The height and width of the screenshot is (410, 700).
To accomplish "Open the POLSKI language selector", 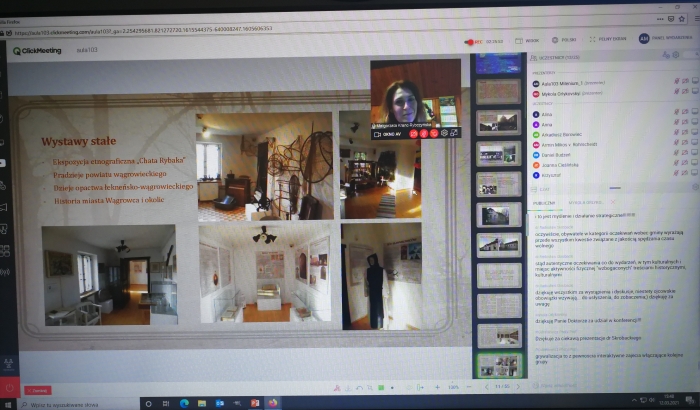I will [x=567, y=41].
